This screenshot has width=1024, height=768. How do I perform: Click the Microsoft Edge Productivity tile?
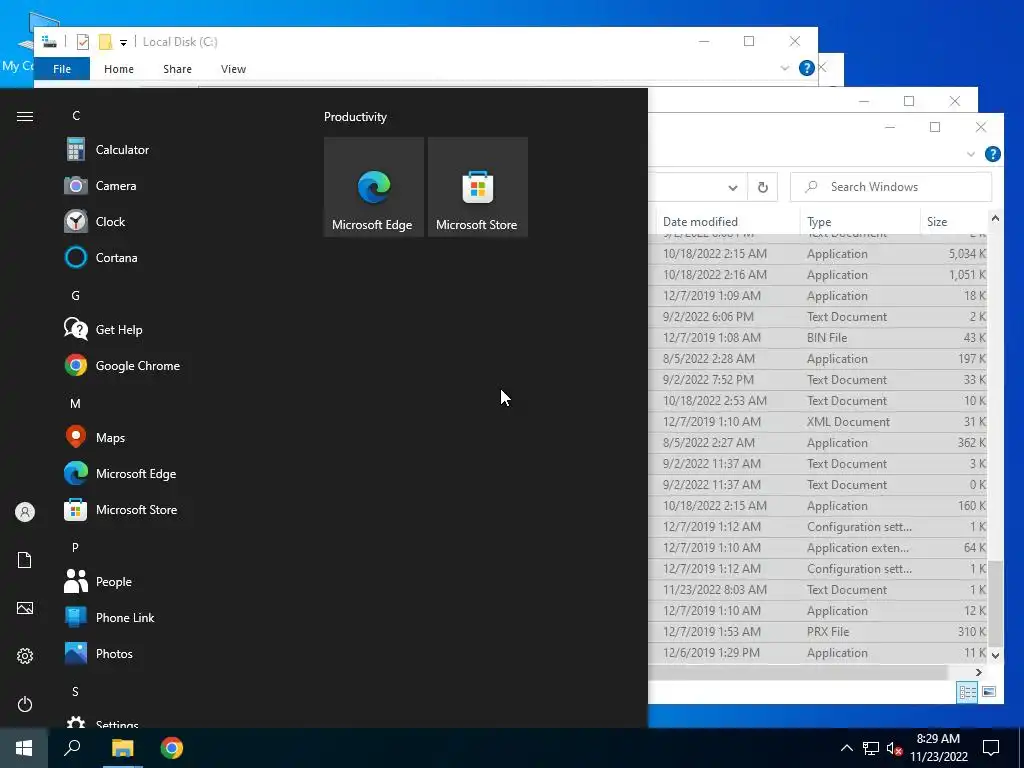374,187
